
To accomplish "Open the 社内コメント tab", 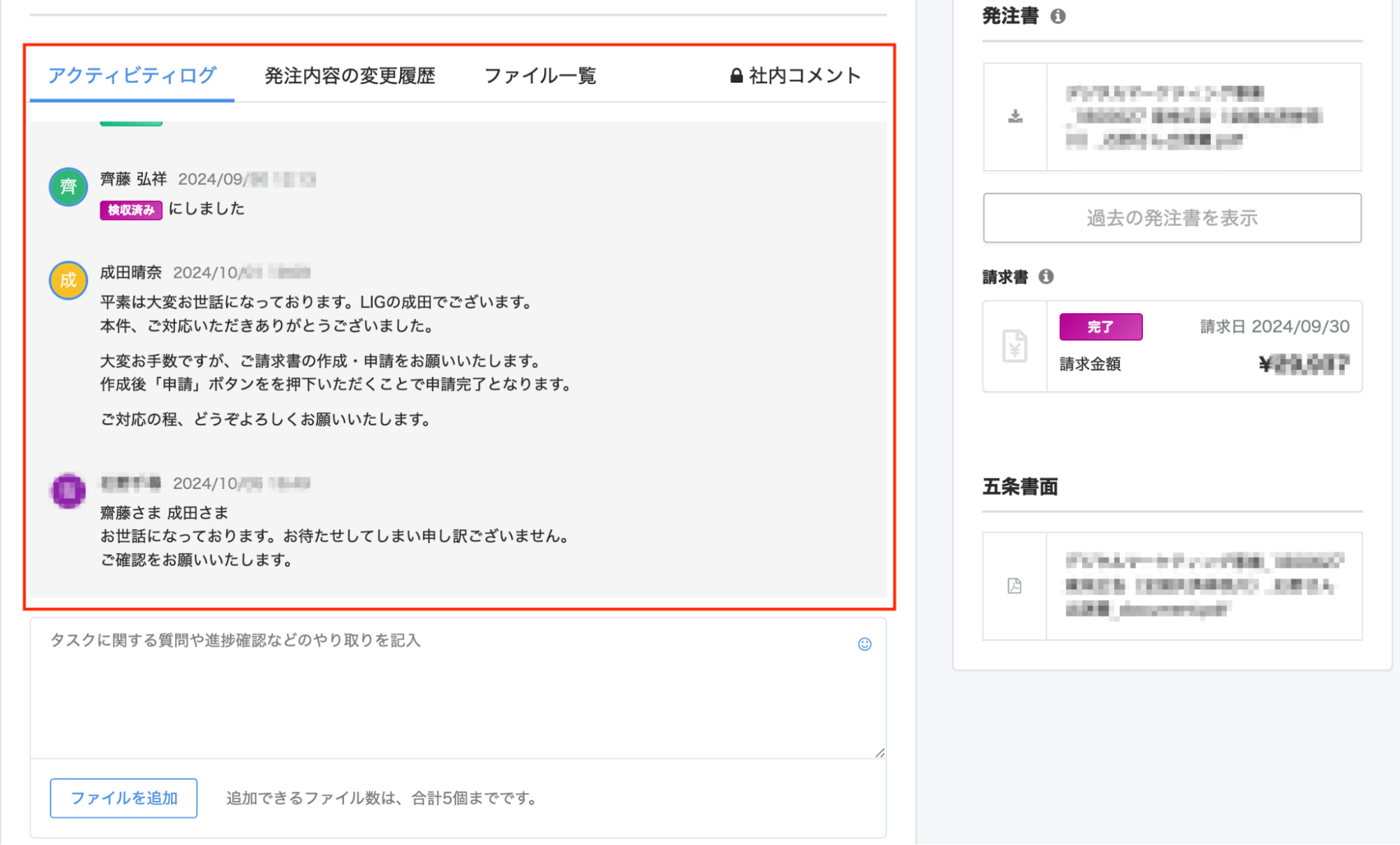I will point(795,76).
